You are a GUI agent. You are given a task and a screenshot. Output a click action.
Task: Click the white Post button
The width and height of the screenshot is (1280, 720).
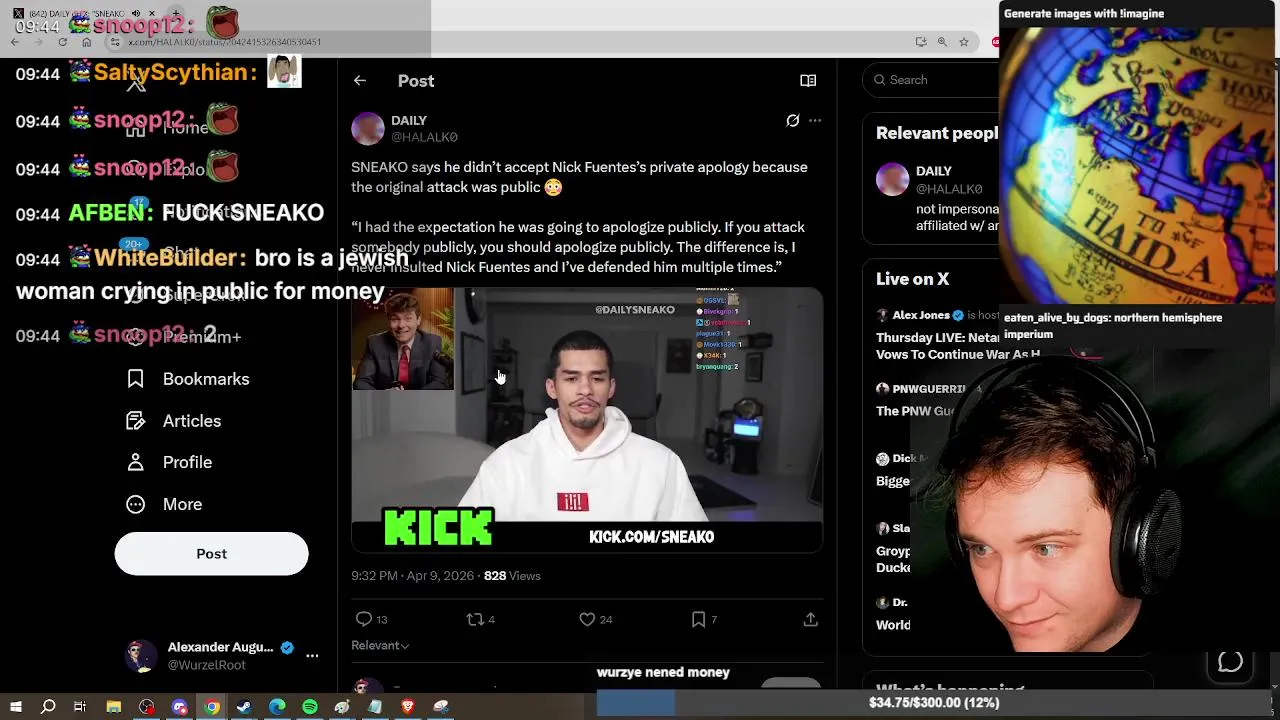click(x=211, y=554)
